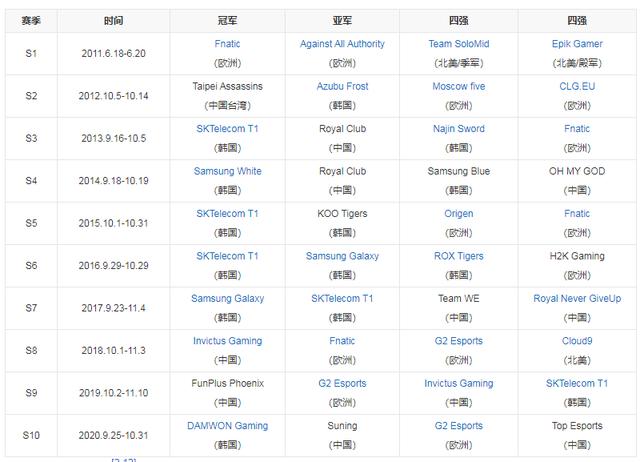Click the Top Esports team name
Screen dimensions: 640x462
tap(577, 426)
